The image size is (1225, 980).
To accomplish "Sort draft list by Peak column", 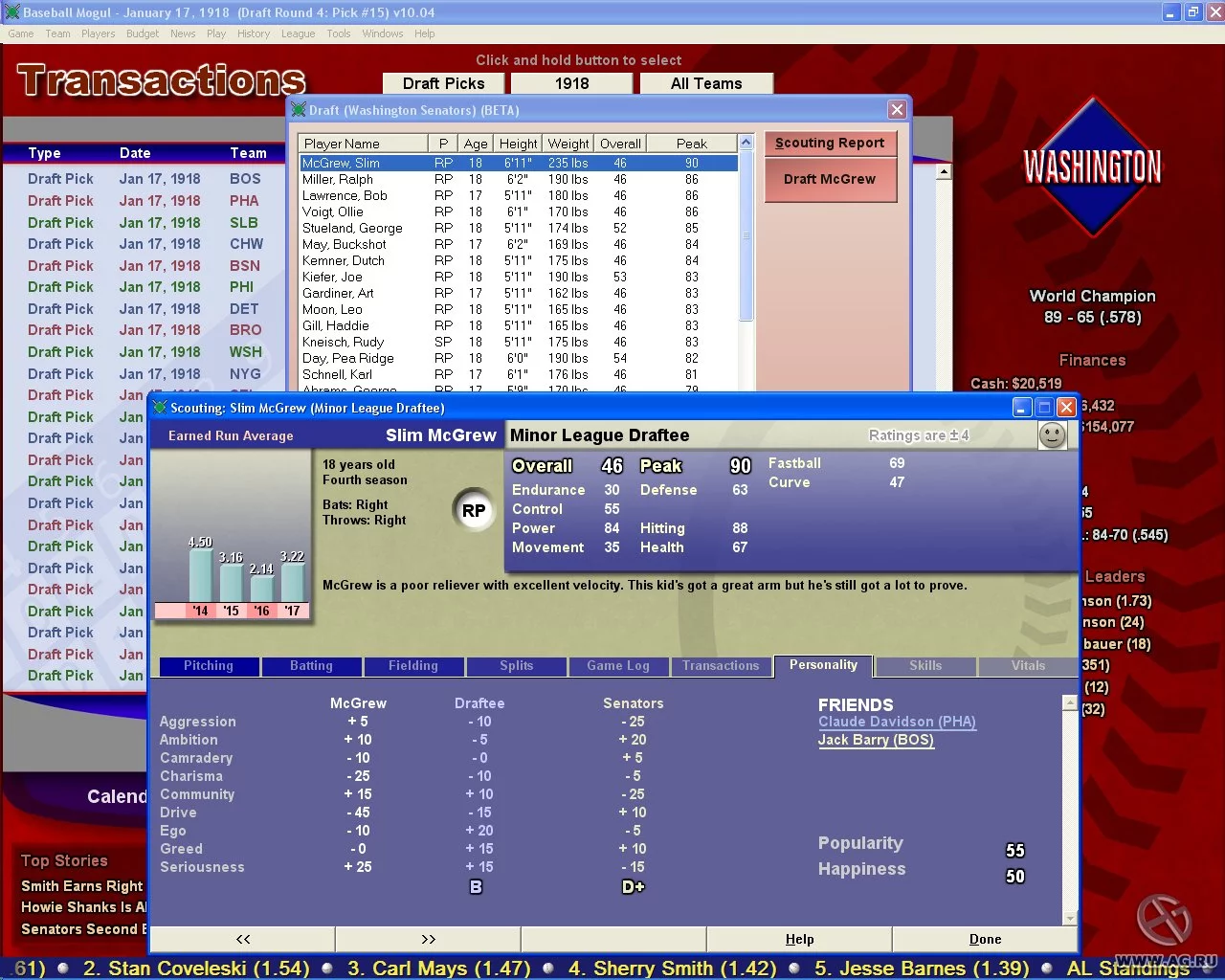I will pos(691,144).
